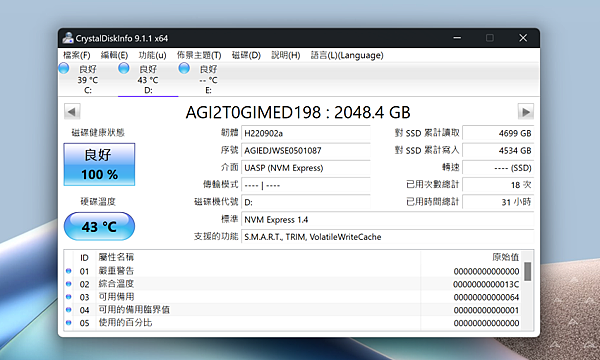
Task: Click the transfer mode field ---- | ----
Action: click(x=306, y=185)
